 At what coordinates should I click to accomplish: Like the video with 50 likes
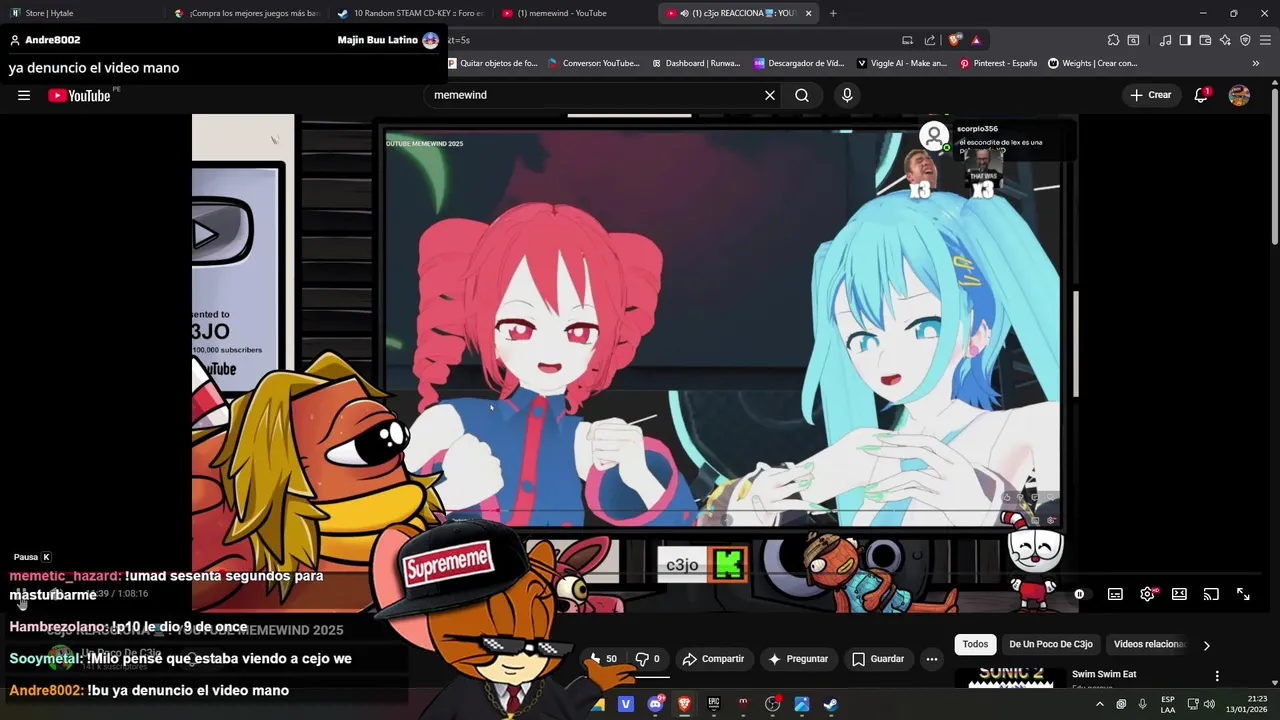coord(603,659)
